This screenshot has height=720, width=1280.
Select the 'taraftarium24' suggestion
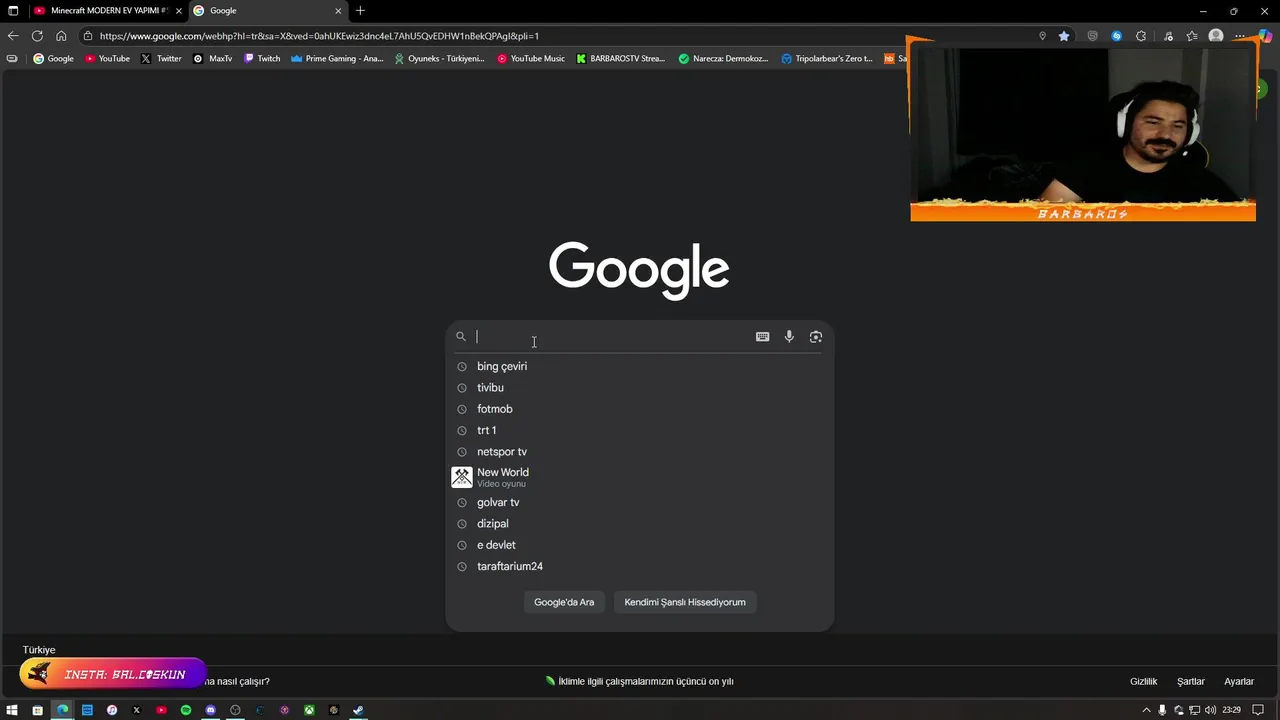(x=639, y=566)
